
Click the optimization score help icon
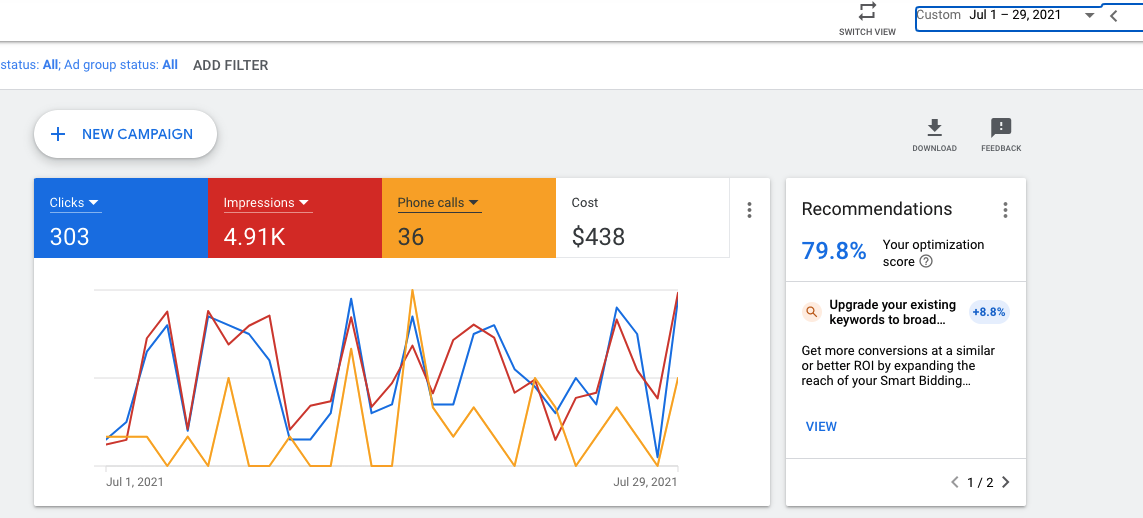[x=926, y=262]
